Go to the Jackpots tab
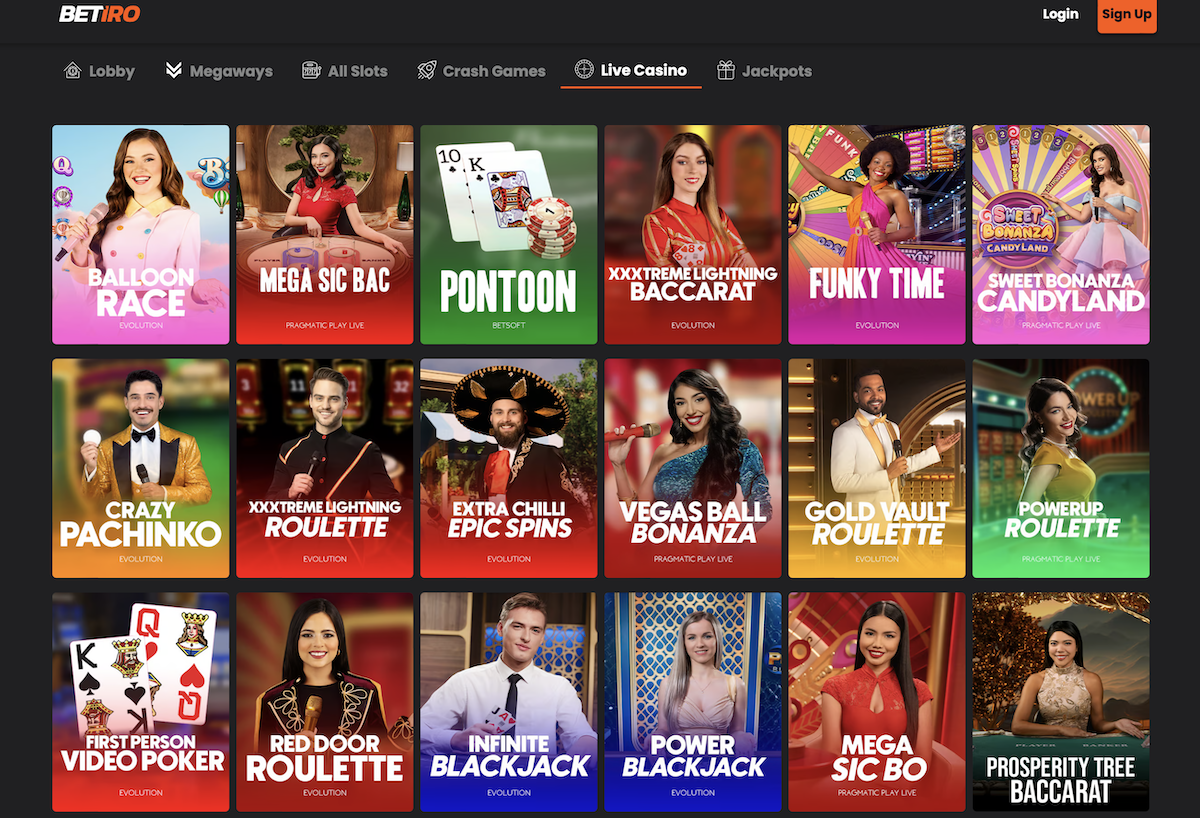Viewport: 1200px width, 818px height. [776, 71]
